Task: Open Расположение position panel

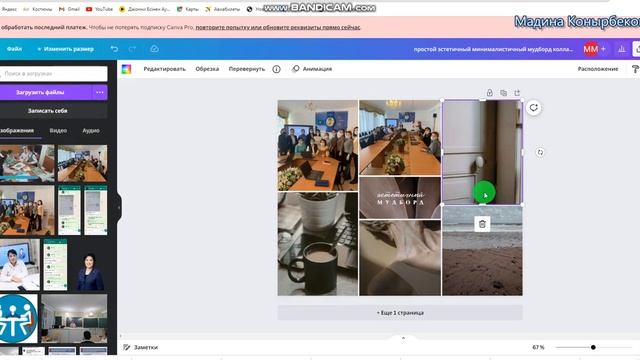Action: [x=598, y=69]
